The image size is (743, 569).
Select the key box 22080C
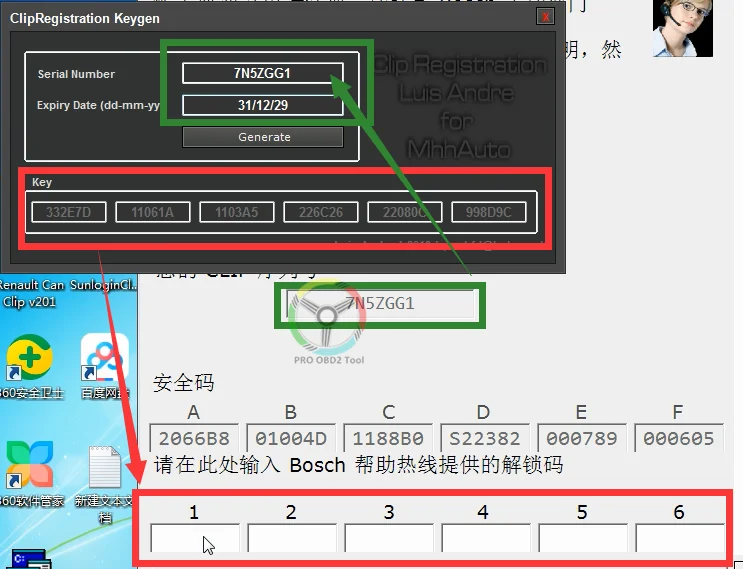click(404, 212)
